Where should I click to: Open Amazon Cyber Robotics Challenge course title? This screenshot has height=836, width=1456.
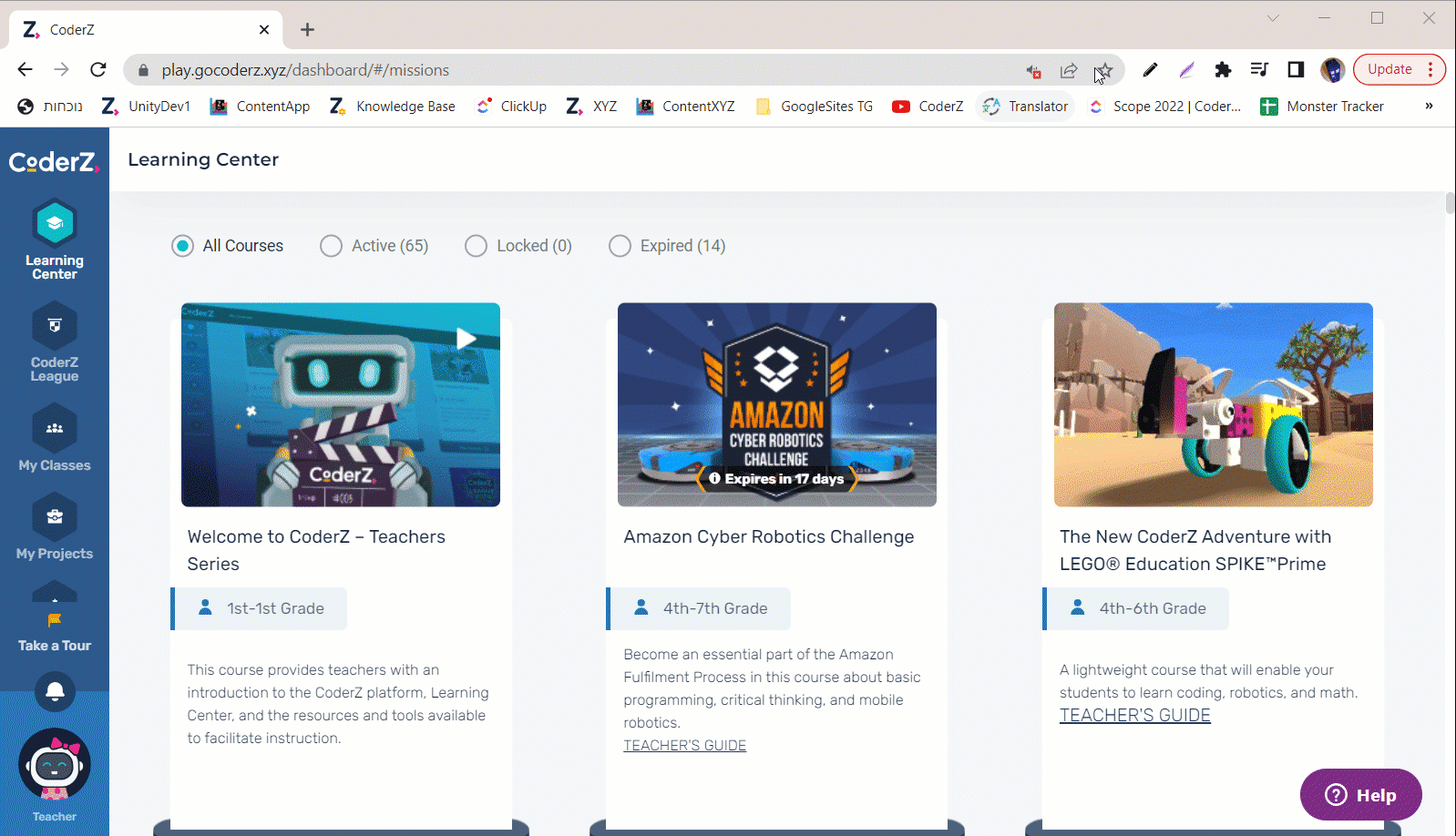pyautogui.click(x=769, y=537)
